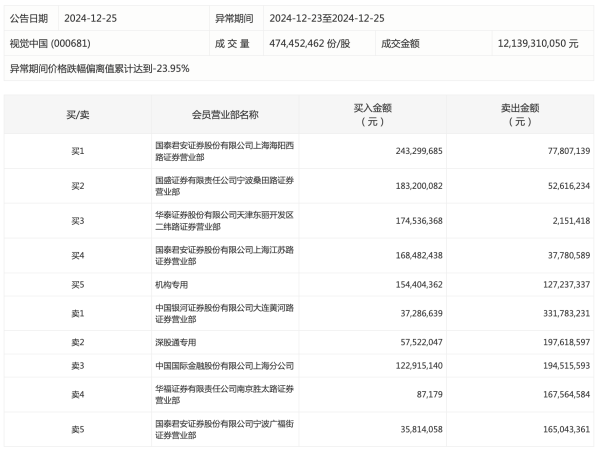Viewport: 600px width, 451px height.
Task: Click the 卖出金额 (元) column header
Action: pyautogui.click(x=520, y=115)
